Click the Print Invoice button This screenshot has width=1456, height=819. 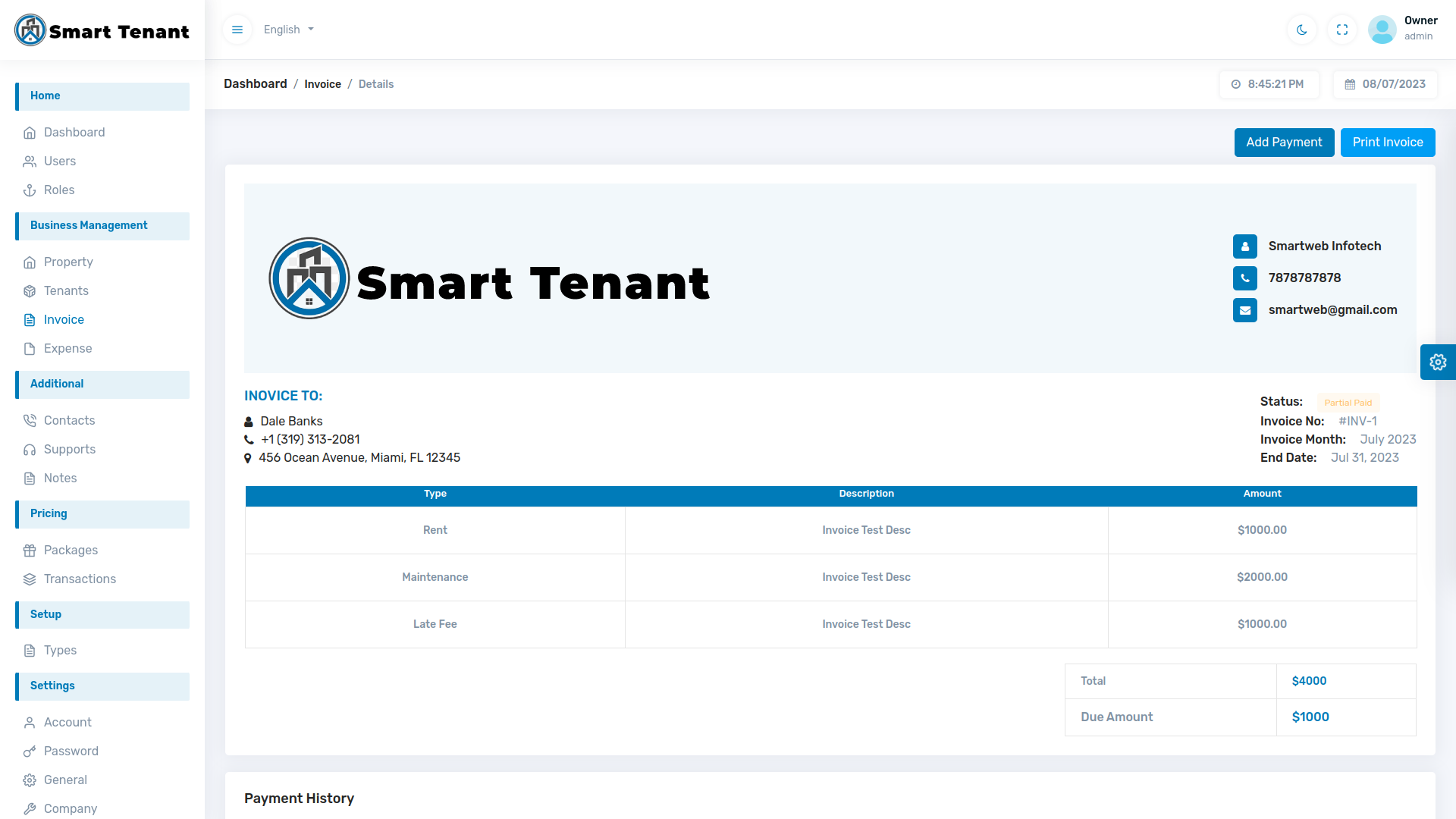click(x=1387, y=143)
